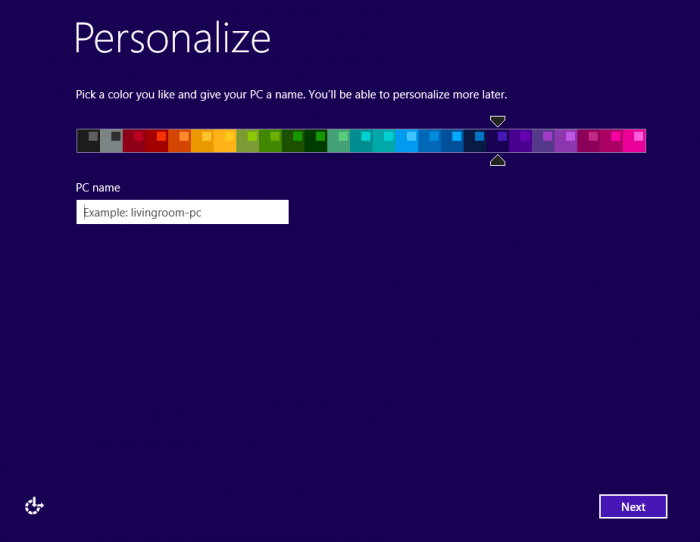Choose the medium blue swatch after sky blue
Image resolution: width=700 pixels, height=542 pixels.
click(x=430, y=141)
